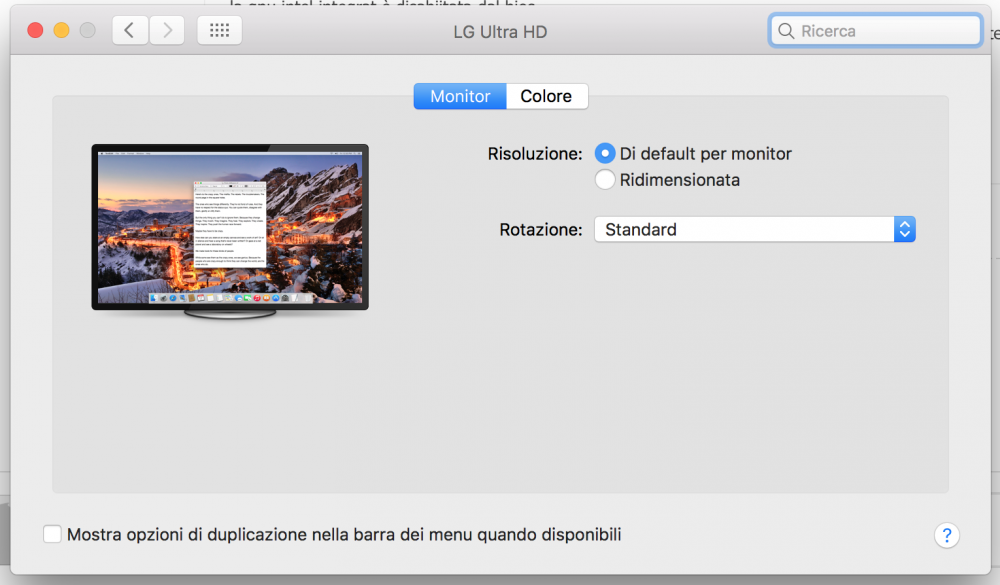Show all preferences via grid icon

click(x=219, y=30)
